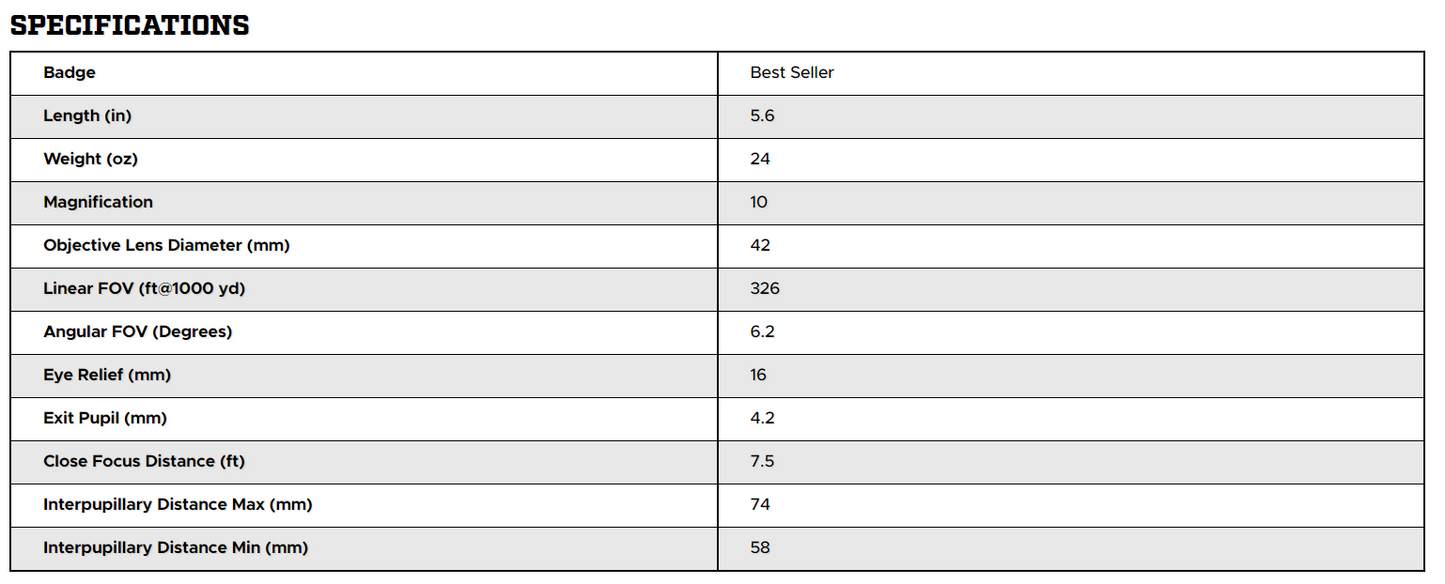The height and width of the screenshot is (584, 1445).
Task: Click the Best Seller value
Action: coord(792,73)
